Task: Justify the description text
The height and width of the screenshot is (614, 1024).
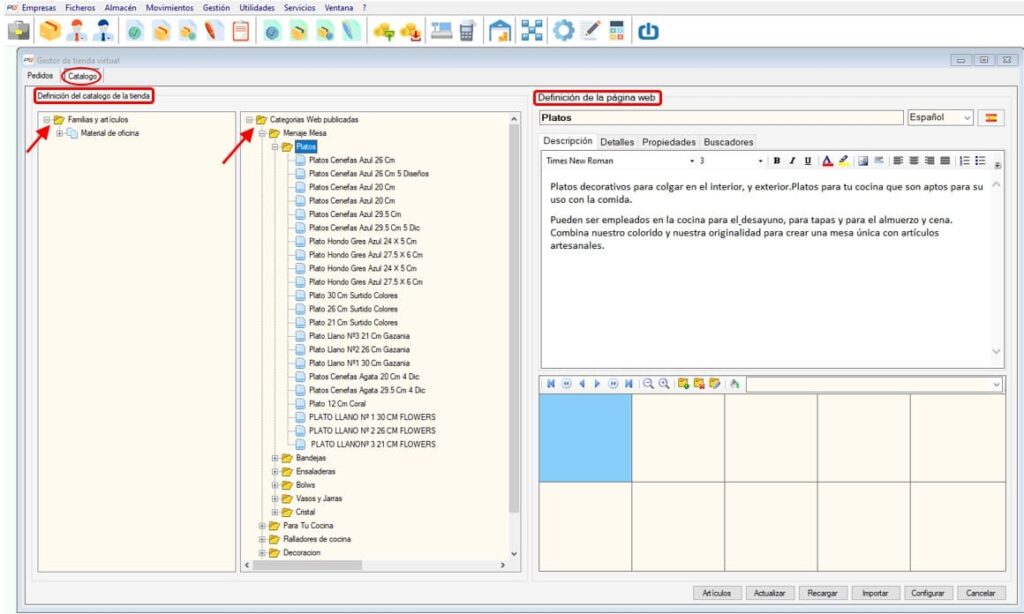Action: pyautogui.click(x=945, y=161)
